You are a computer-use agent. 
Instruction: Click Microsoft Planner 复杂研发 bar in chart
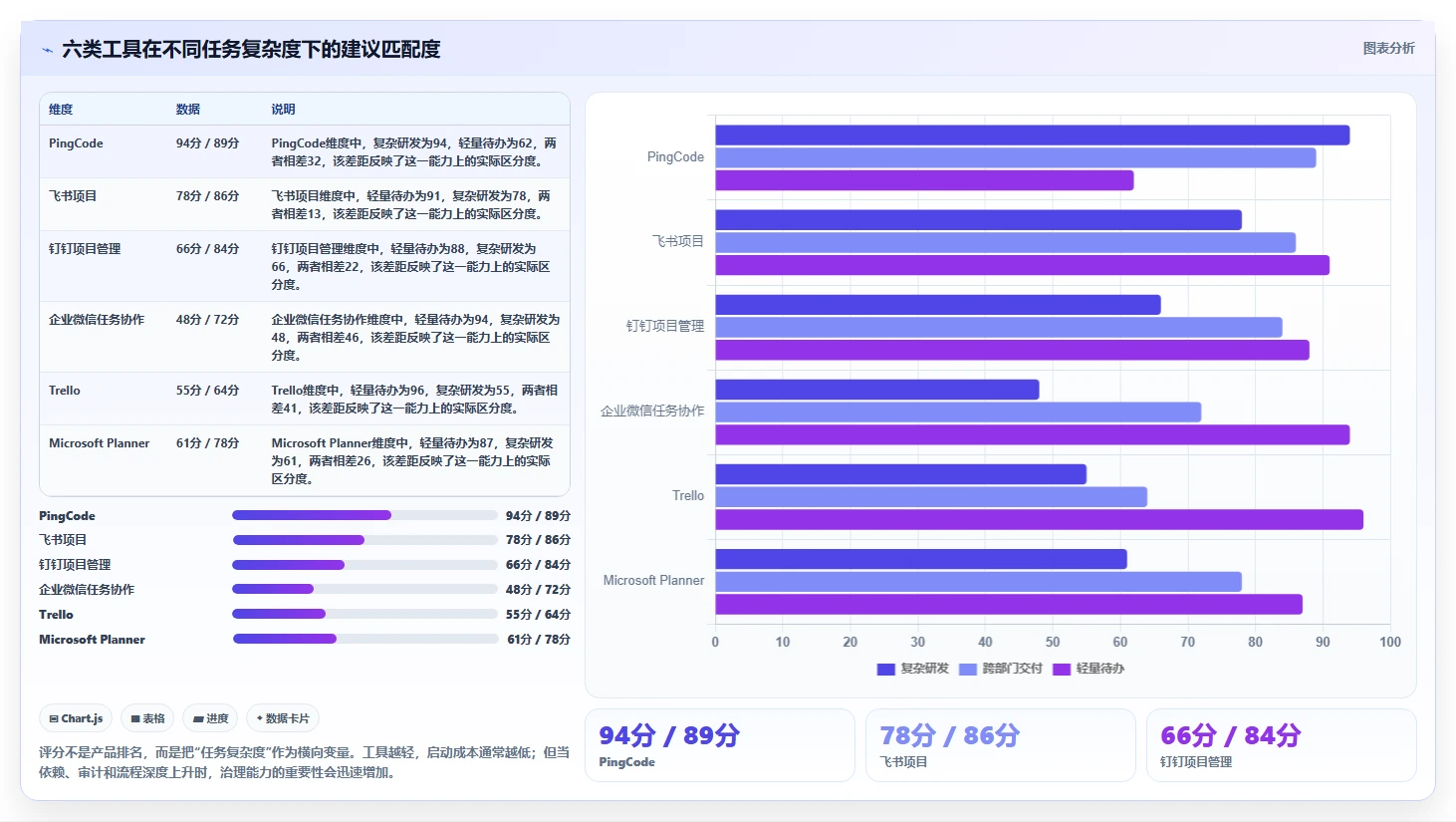click(x=921, y=559)
